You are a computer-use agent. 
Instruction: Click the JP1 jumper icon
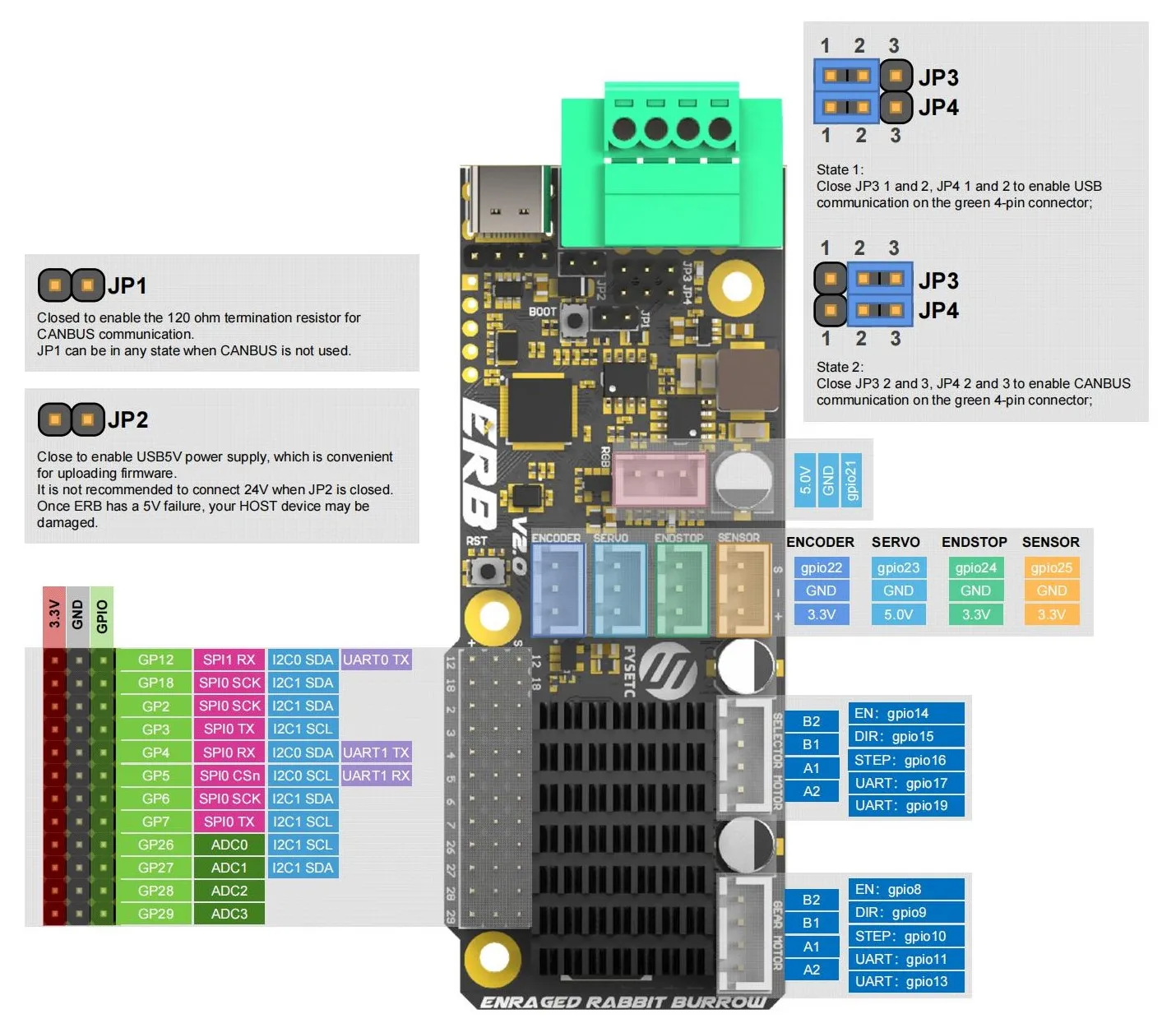click(x=71, y=285)
